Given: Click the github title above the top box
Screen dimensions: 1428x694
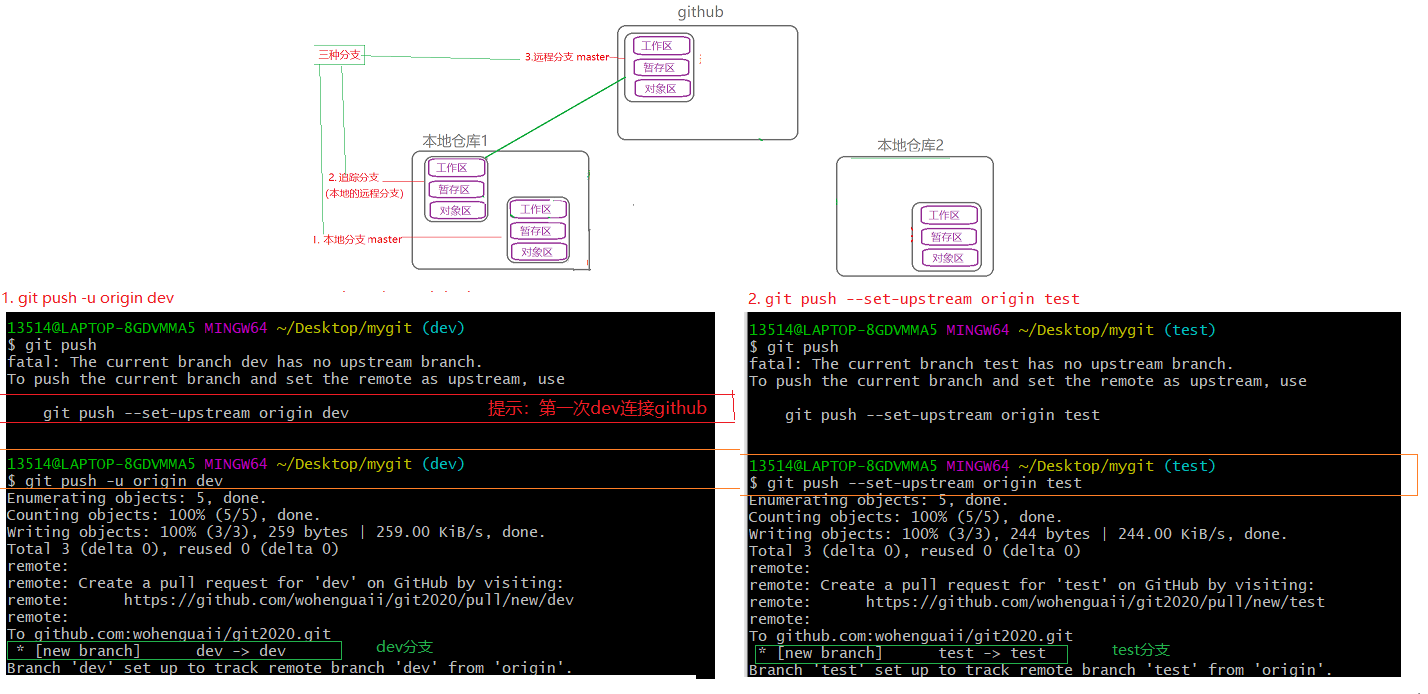Looking at the screenshot, I should pos(700,12).
